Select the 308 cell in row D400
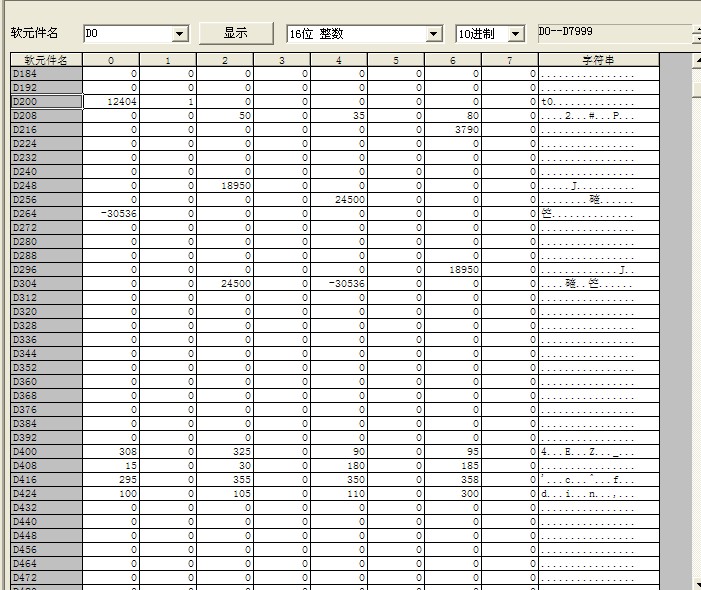The height and width of the screenshot is (590, 701). coord(110,452)
